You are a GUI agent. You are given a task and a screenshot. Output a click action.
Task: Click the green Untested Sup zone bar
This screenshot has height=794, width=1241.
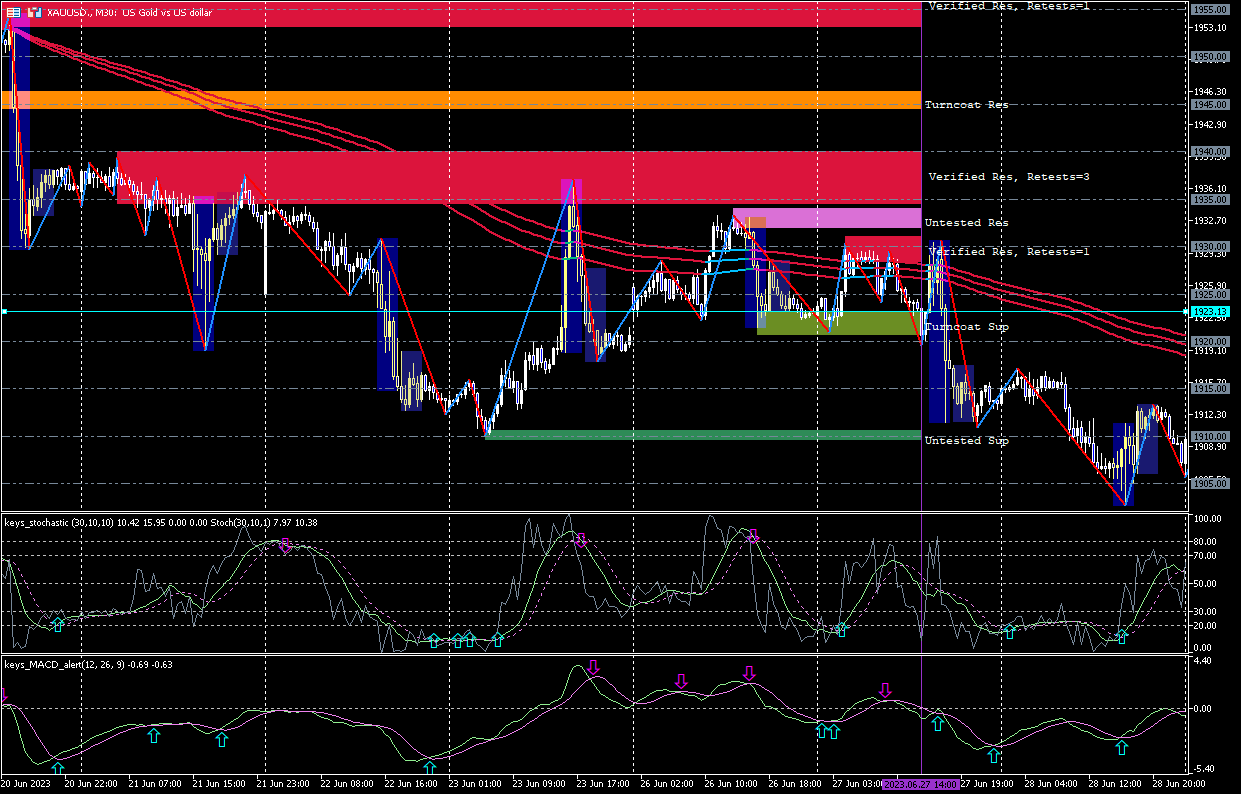pos(703,435)
